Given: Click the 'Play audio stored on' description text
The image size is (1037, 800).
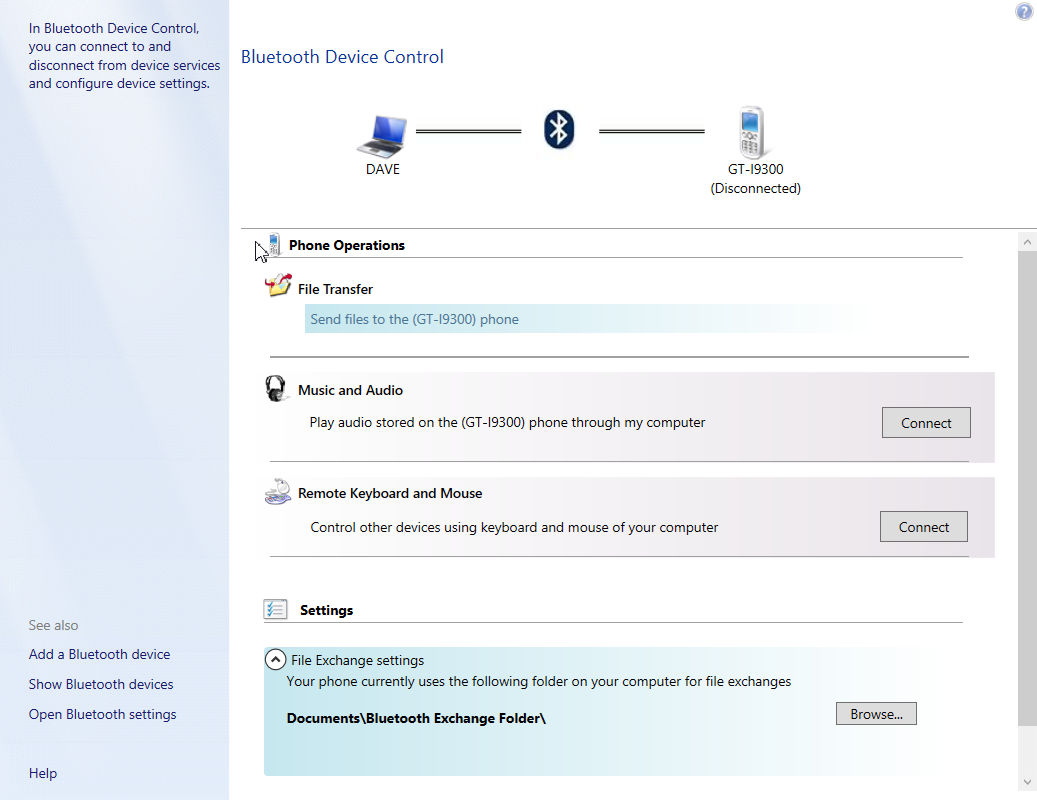Looking at the screenshot, I should pos(507,422).
